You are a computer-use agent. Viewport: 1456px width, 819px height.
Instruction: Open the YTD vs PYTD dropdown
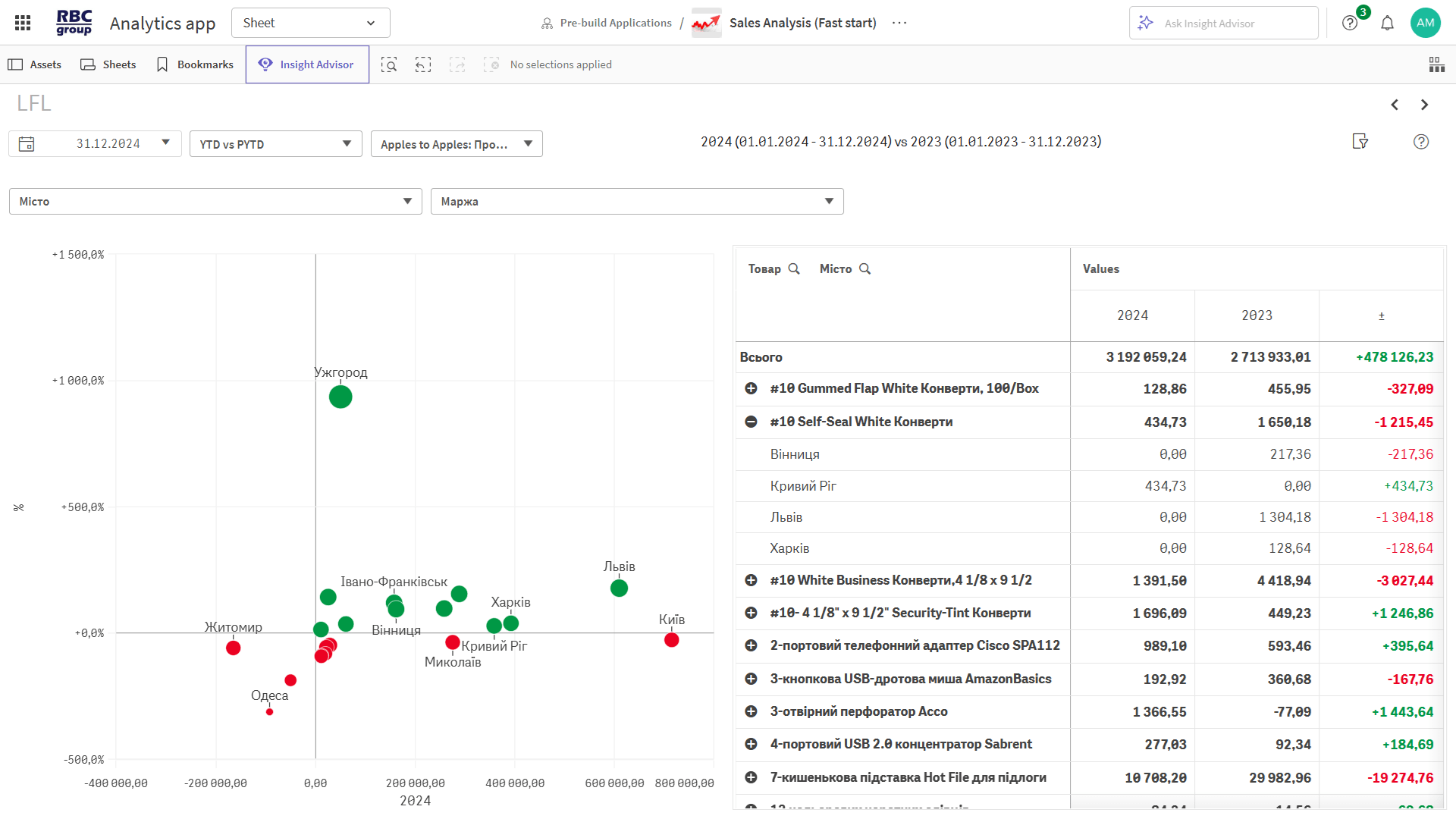click(x=275, y=144)
